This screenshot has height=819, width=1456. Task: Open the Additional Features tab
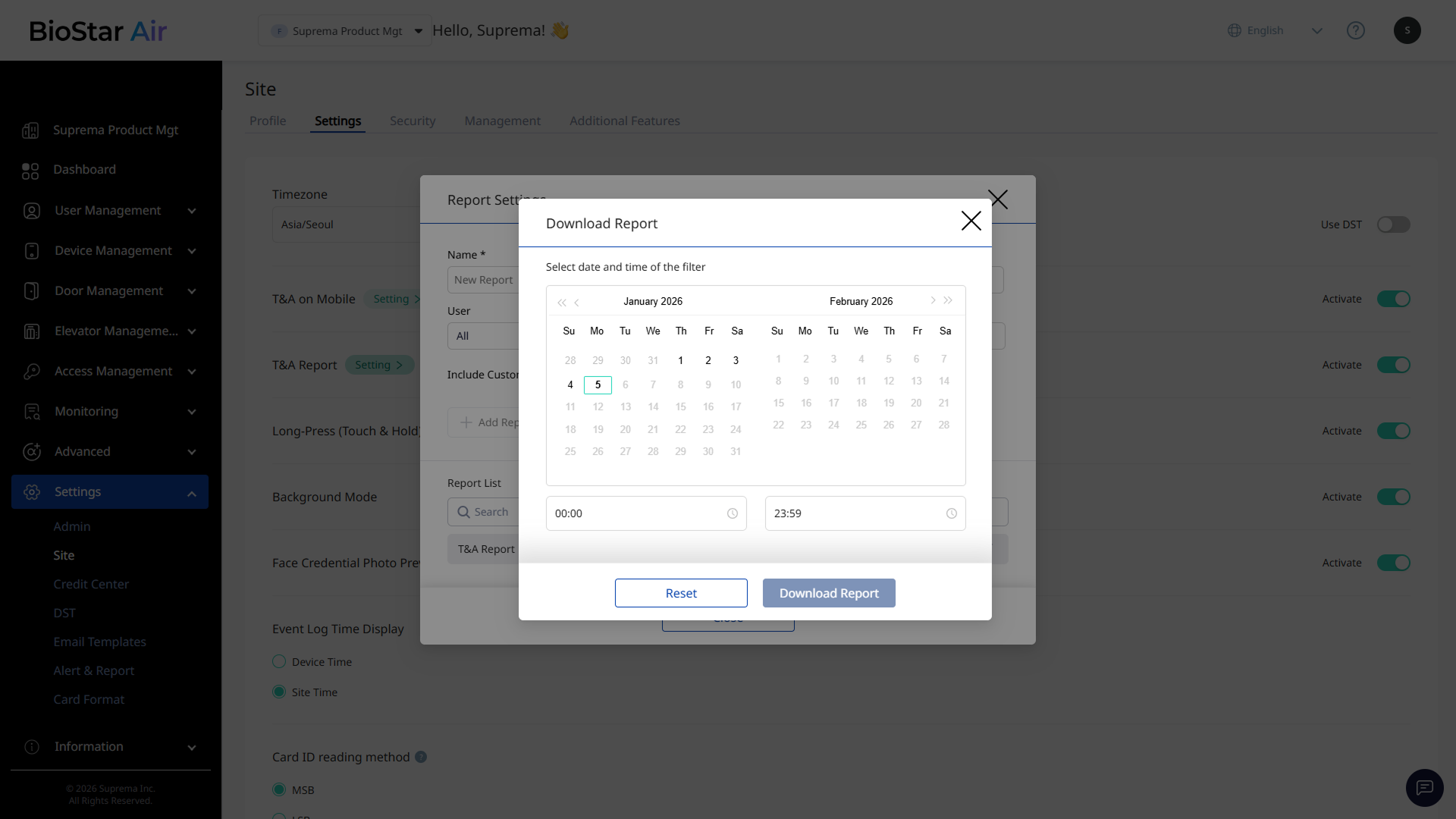[624, 121]
